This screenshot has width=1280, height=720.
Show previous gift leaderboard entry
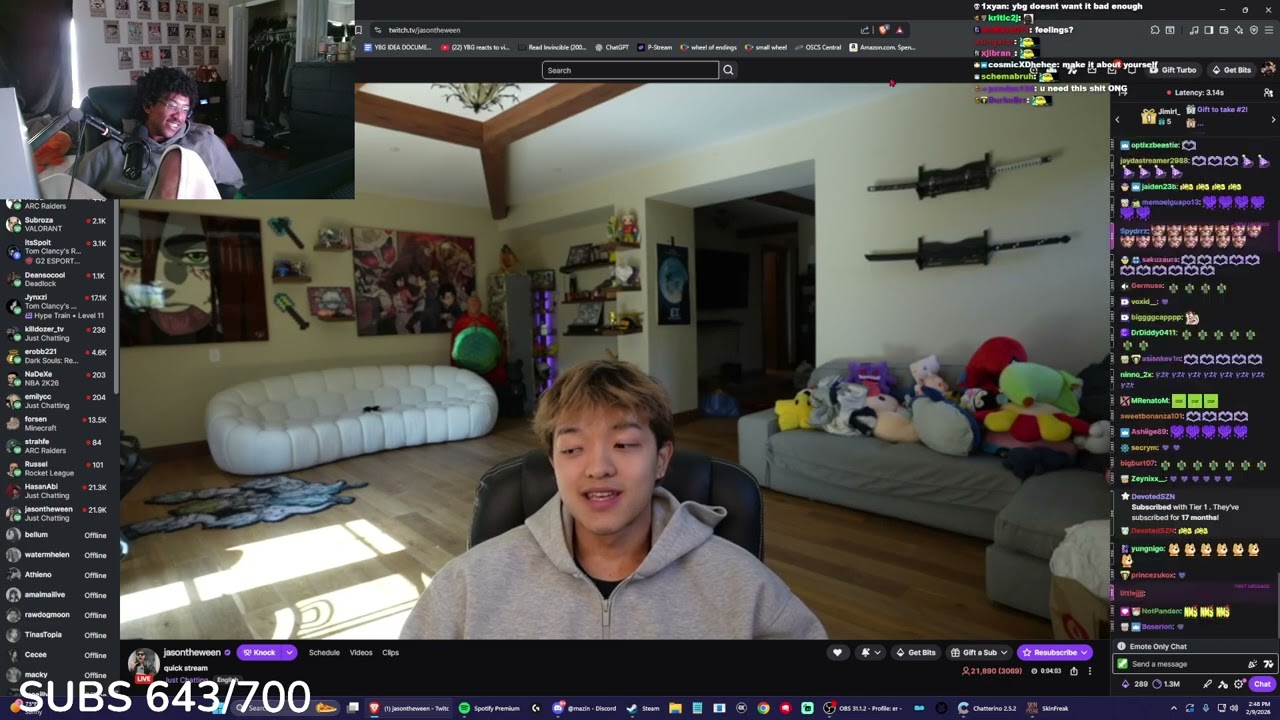coord(1118,119)
